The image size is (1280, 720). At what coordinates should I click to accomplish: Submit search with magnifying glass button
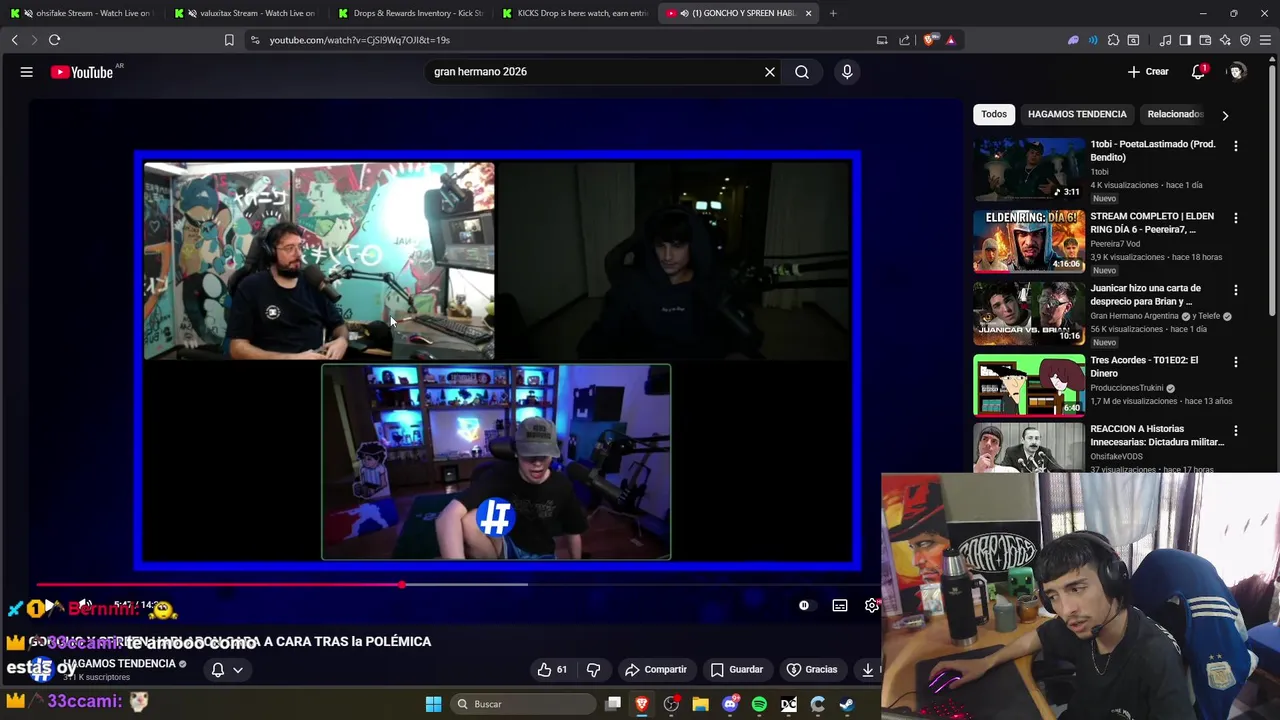802,72
